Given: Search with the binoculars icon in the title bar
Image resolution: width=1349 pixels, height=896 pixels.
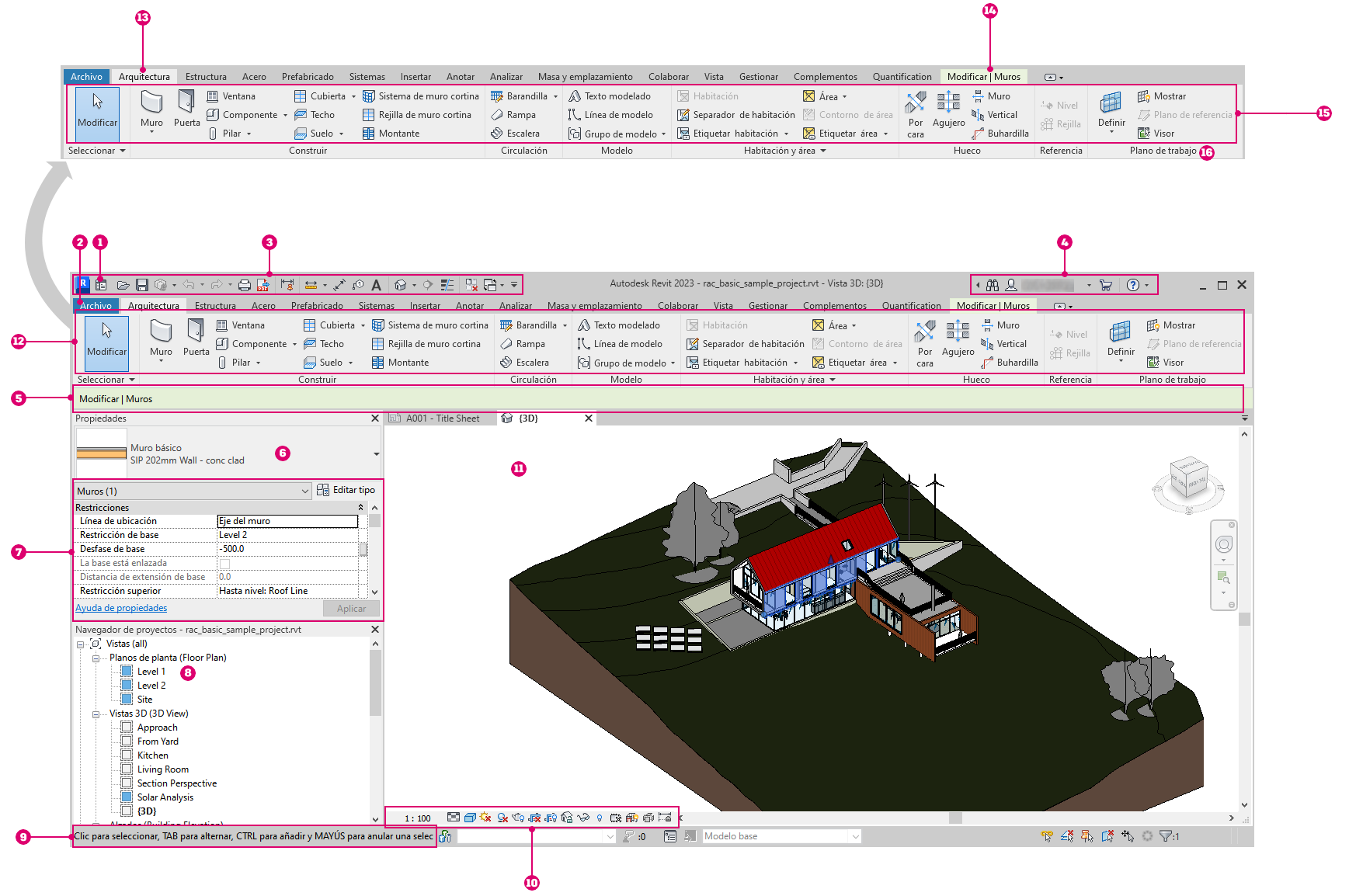Looking at the screenshot, I should pos(993,285).
